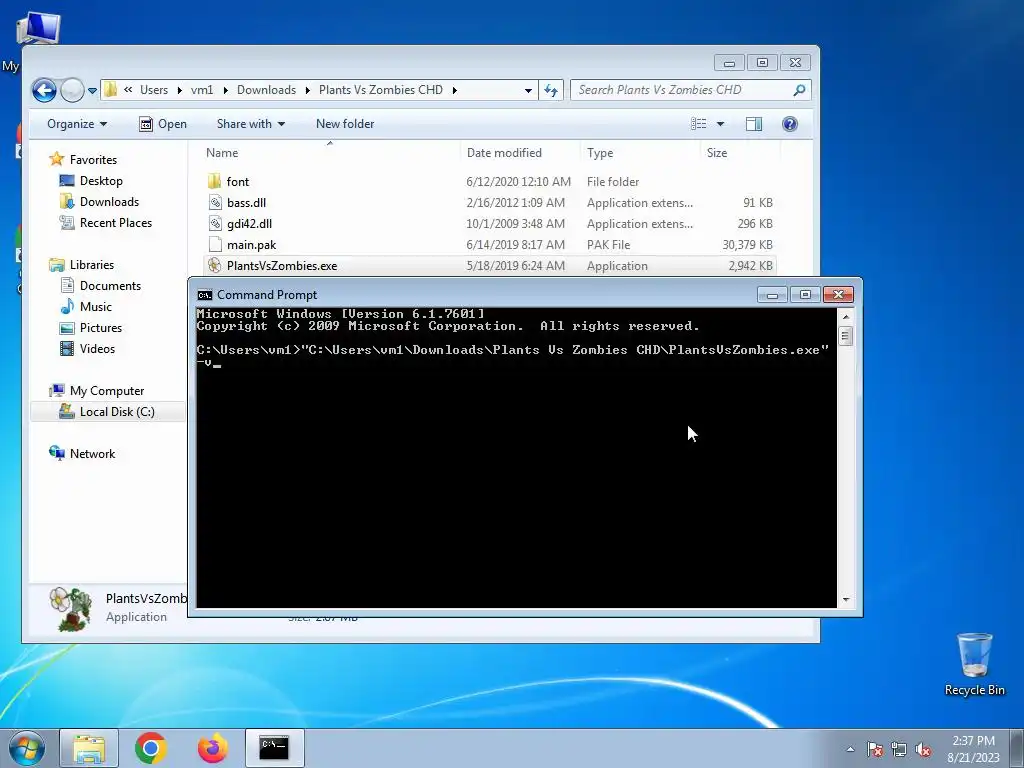Select vm1 in the address breadcrumb
1024x768 pixels.
(x=202, y=90)
